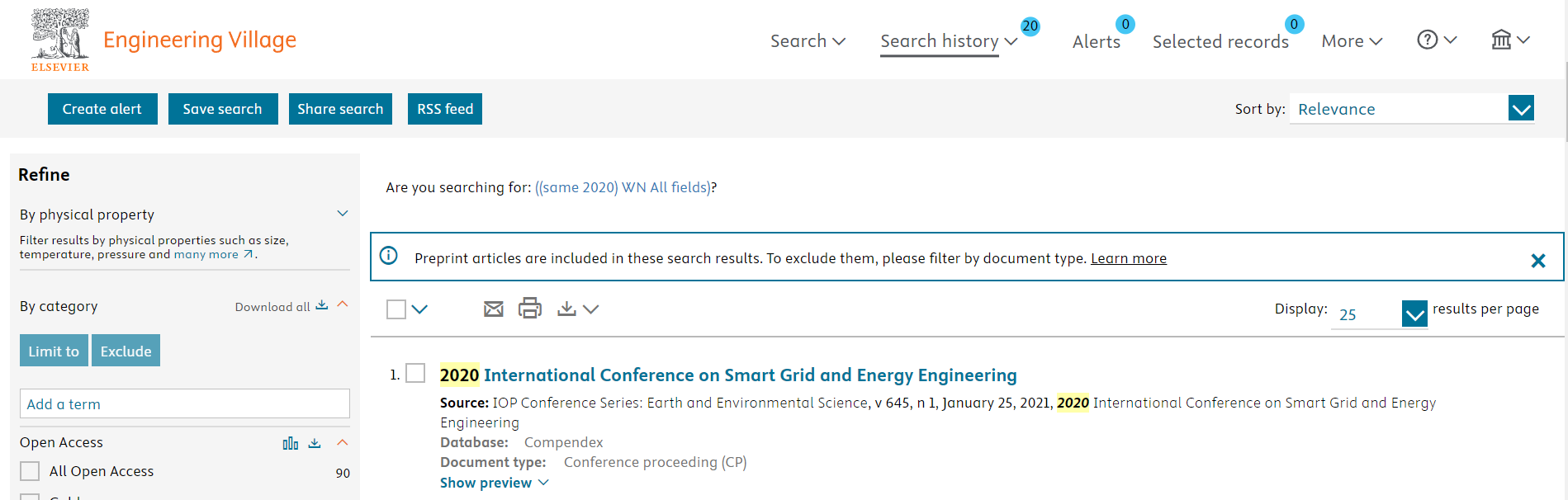Download Open Access facet data icon
This screenshot has width=1568, height=500.
coord(315,443)
